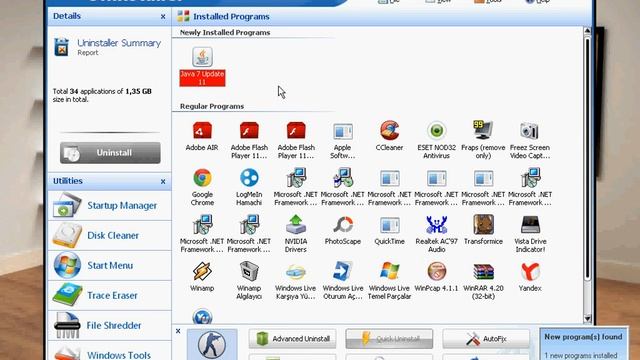Select the LogMeIn Hamachi icon
This screenshot has width=640, height=360.
(249, 187)
